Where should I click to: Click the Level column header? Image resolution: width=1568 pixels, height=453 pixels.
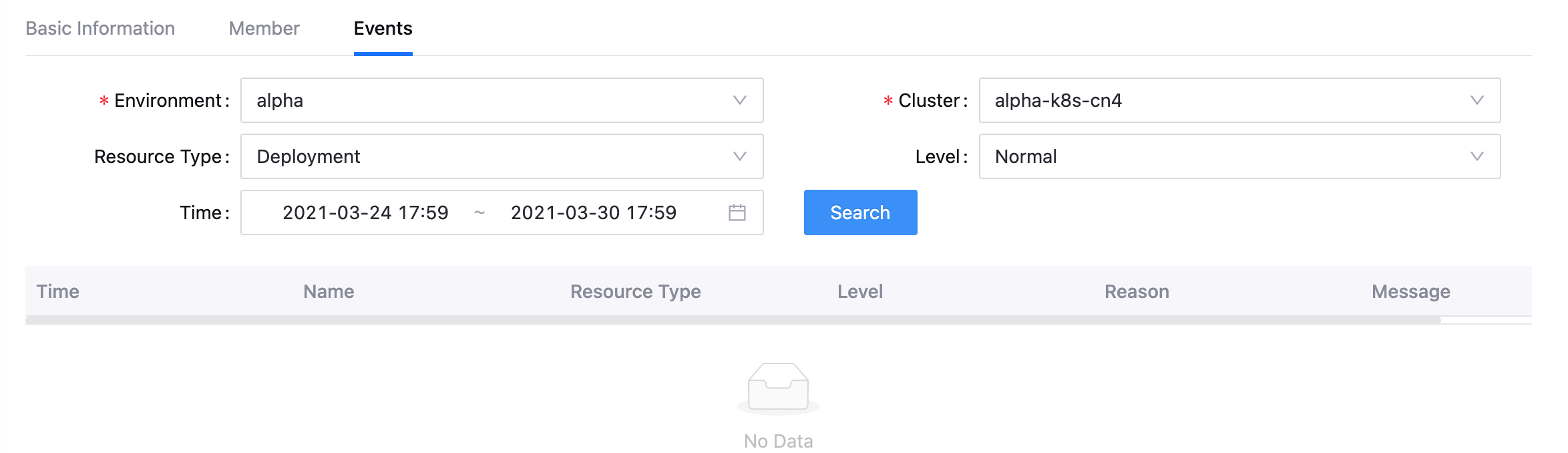pyautogui.click(x=860, y=291)
